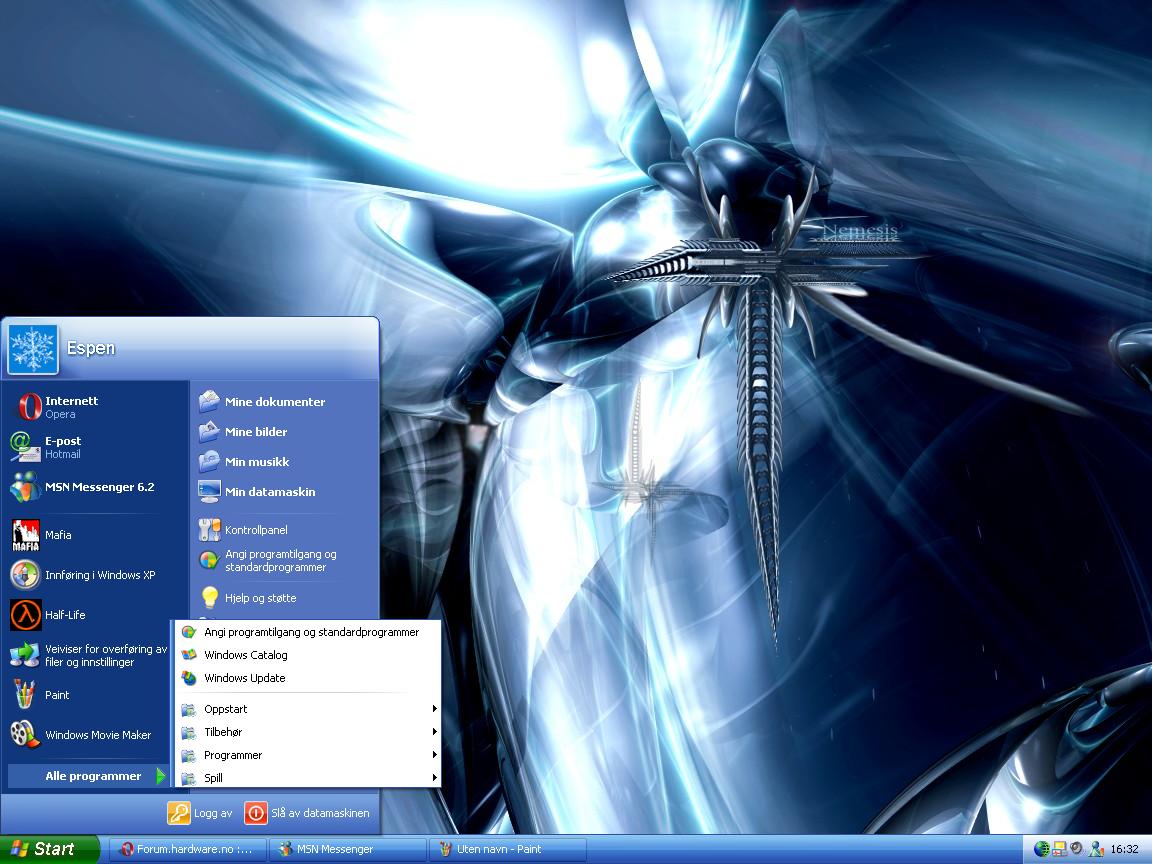Open Kontrollpanel icon
The height and width of the screenshot is (864, 1152).
tap(209, 530)
